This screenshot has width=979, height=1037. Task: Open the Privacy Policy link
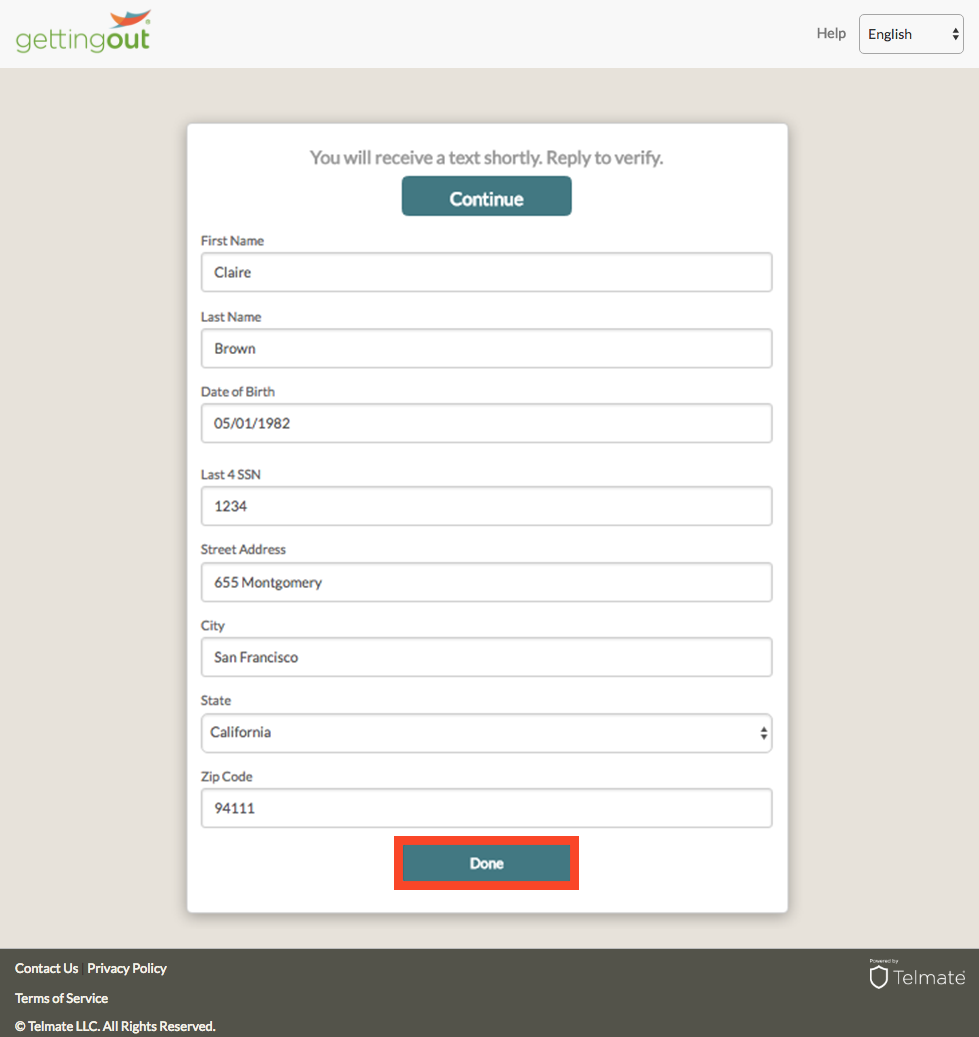(127, 968)
